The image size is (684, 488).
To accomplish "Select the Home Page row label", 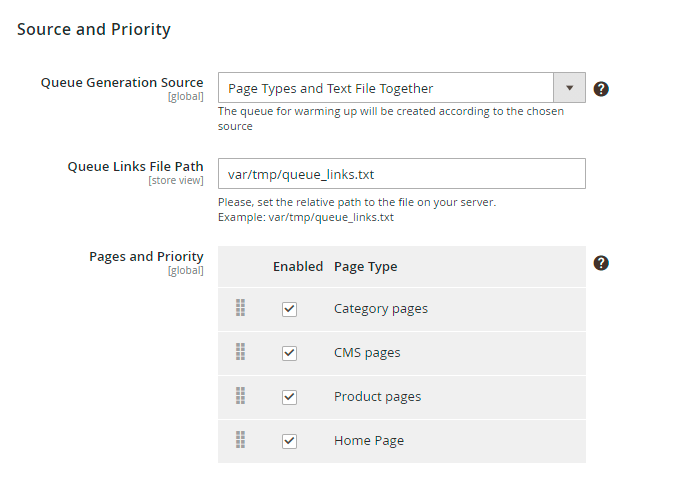I will tap(368, 441).
